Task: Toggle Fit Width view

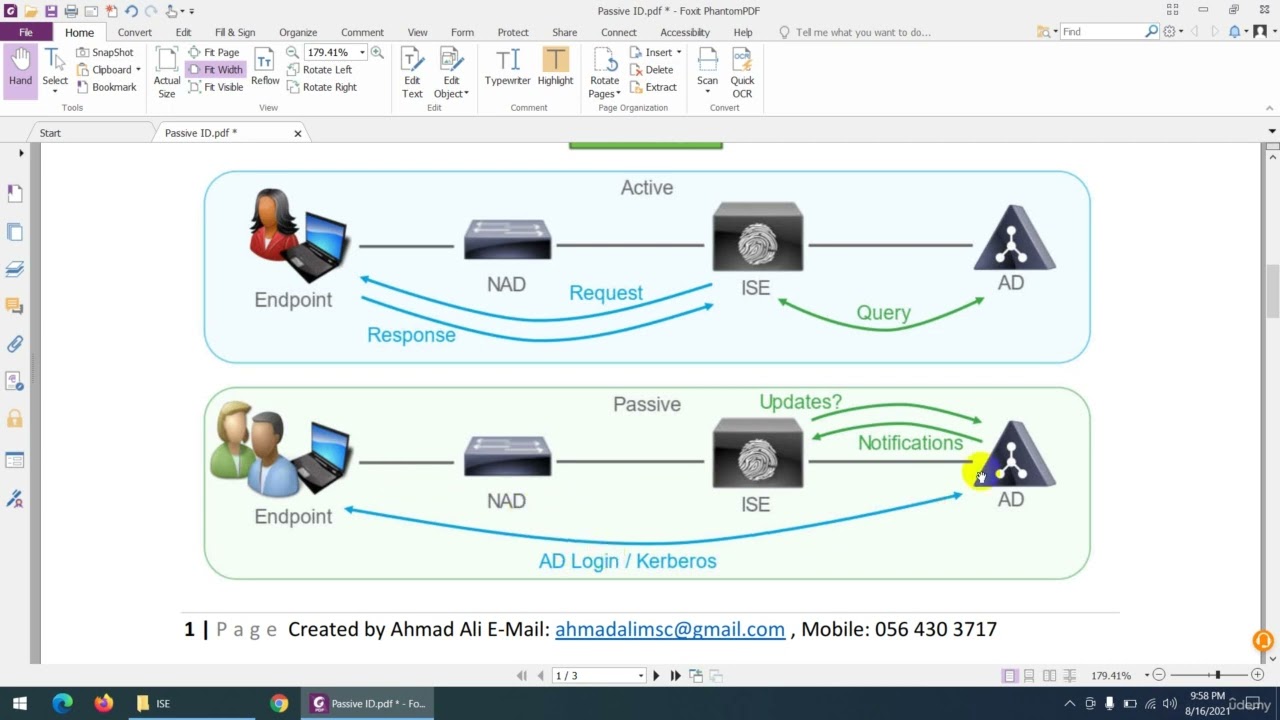Action: tap(215, 70)
